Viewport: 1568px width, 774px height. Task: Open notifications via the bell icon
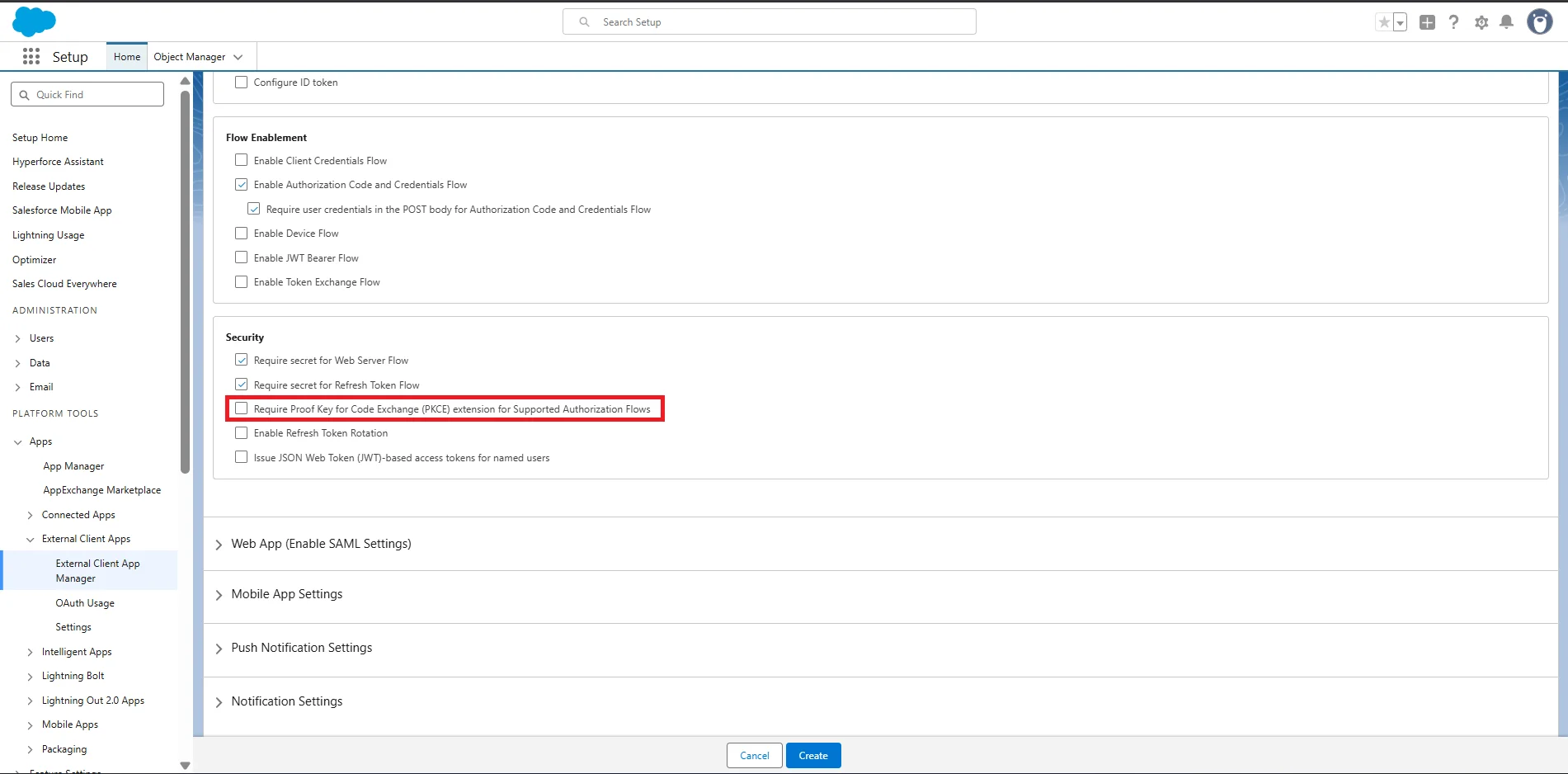[x=1507, y=22]
